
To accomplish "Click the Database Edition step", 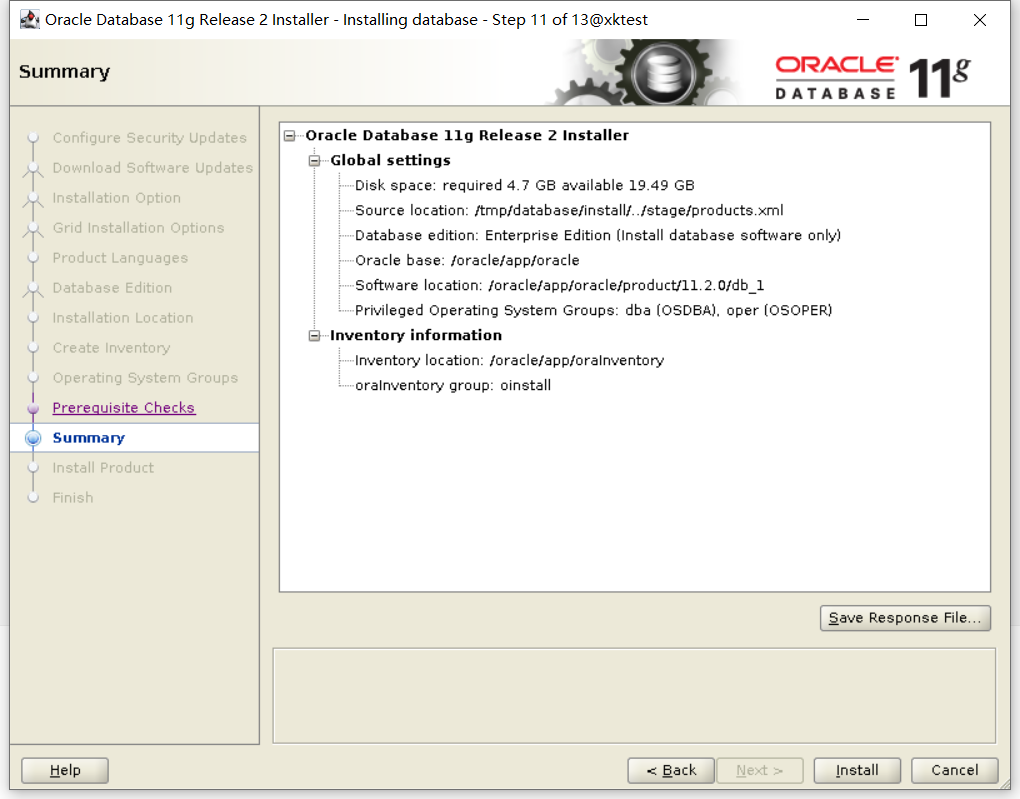I will click(113, 288).
